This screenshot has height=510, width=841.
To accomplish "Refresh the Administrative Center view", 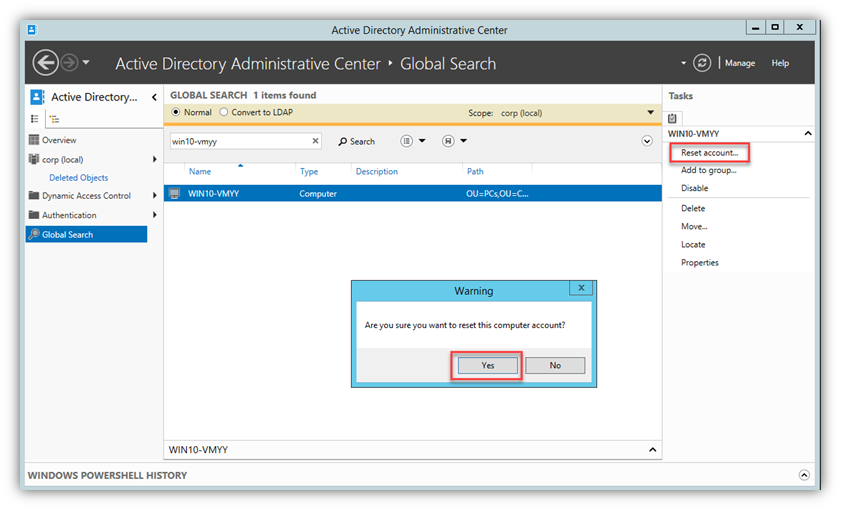I will pos(702,63).
